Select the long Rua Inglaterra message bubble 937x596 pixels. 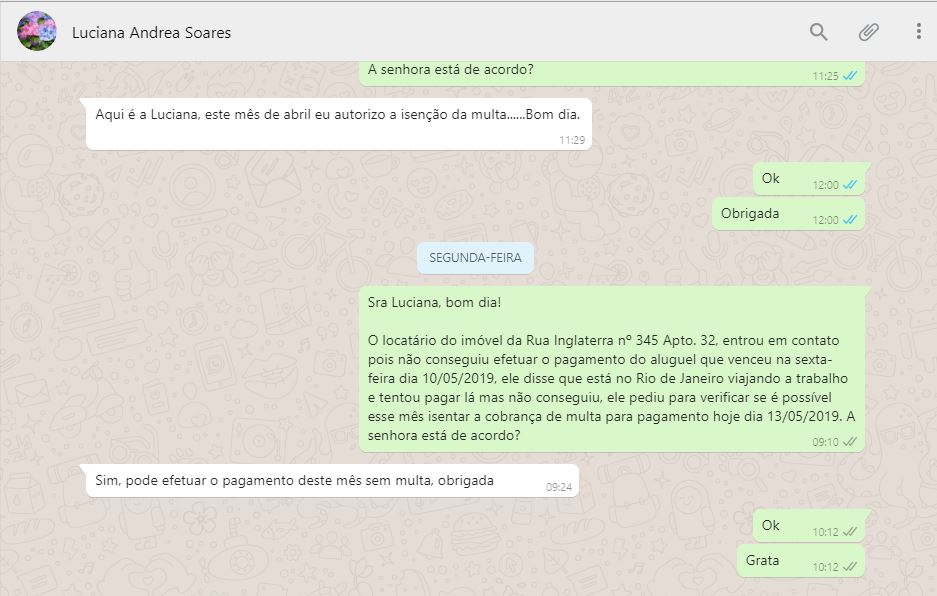(612, 369)
